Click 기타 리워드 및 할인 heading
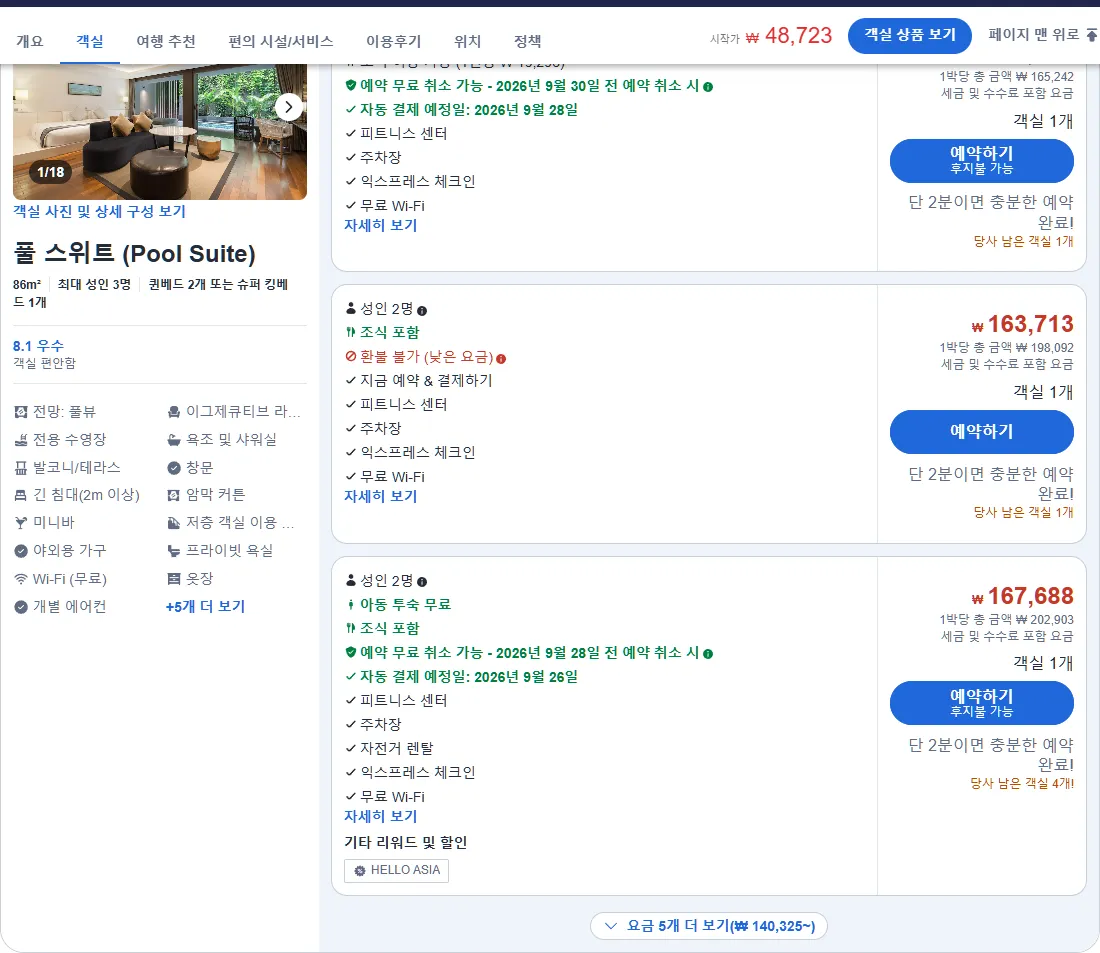Image resolution: width=1100 pixels, height=953 pixels. pos(405,842)
